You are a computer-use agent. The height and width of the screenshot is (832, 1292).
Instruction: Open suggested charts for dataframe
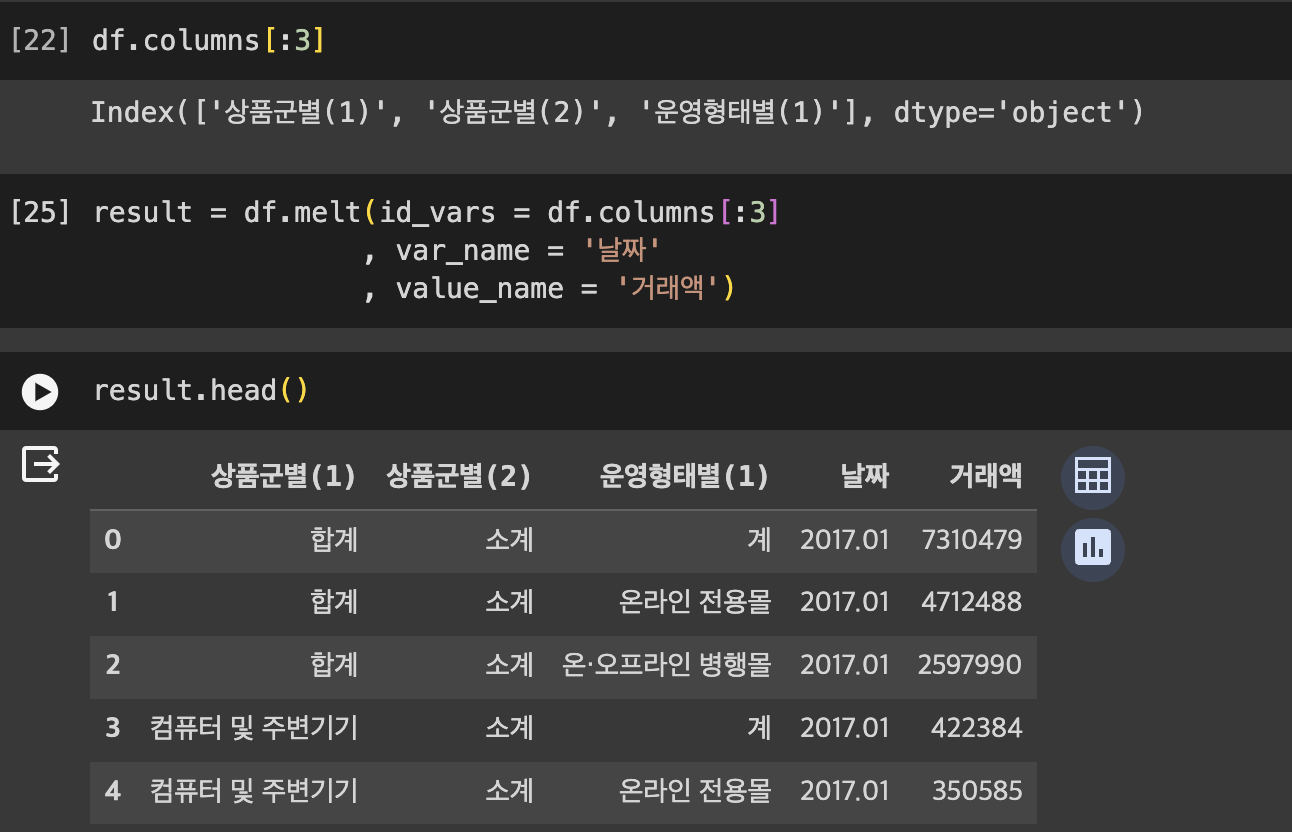(x=1092, y=549)
